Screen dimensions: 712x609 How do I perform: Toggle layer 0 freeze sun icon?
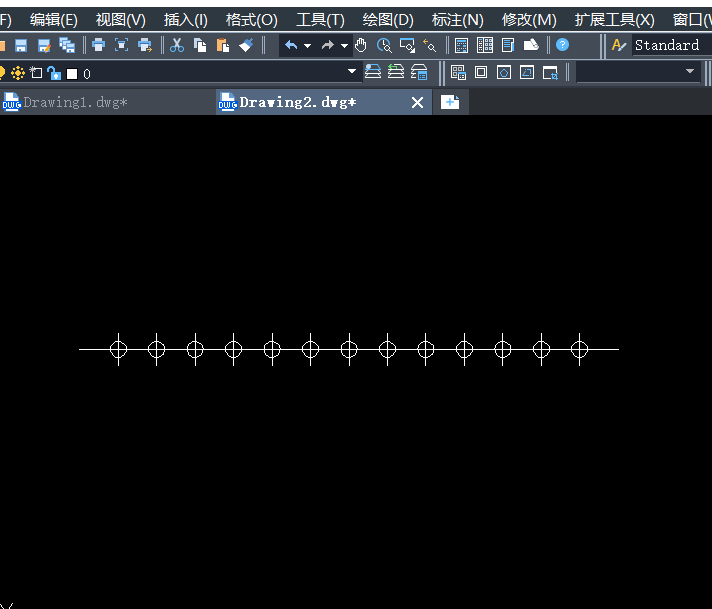point(18,73)
